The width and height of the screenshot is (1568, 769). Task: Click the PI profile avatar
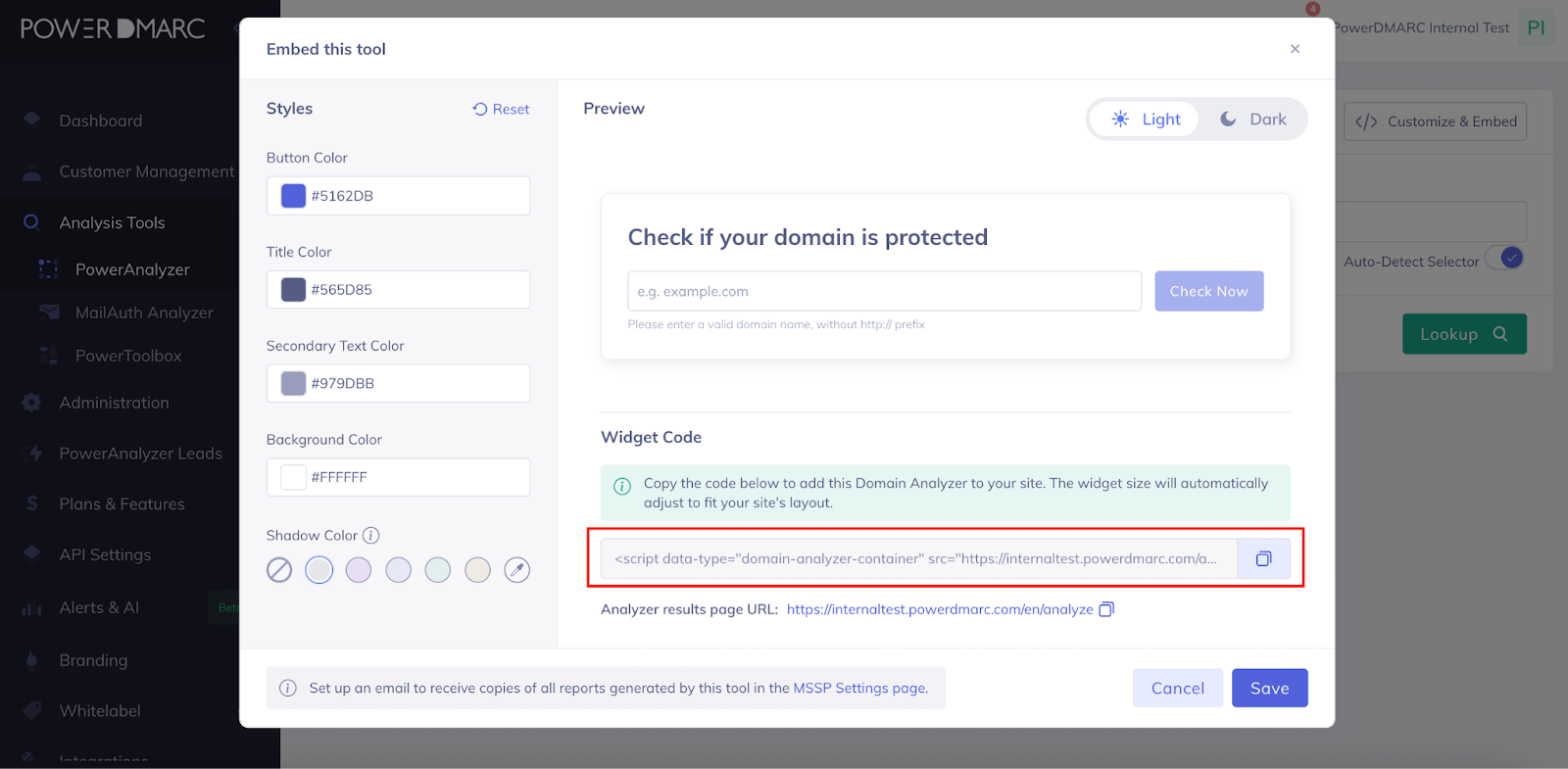[1536, 27]
